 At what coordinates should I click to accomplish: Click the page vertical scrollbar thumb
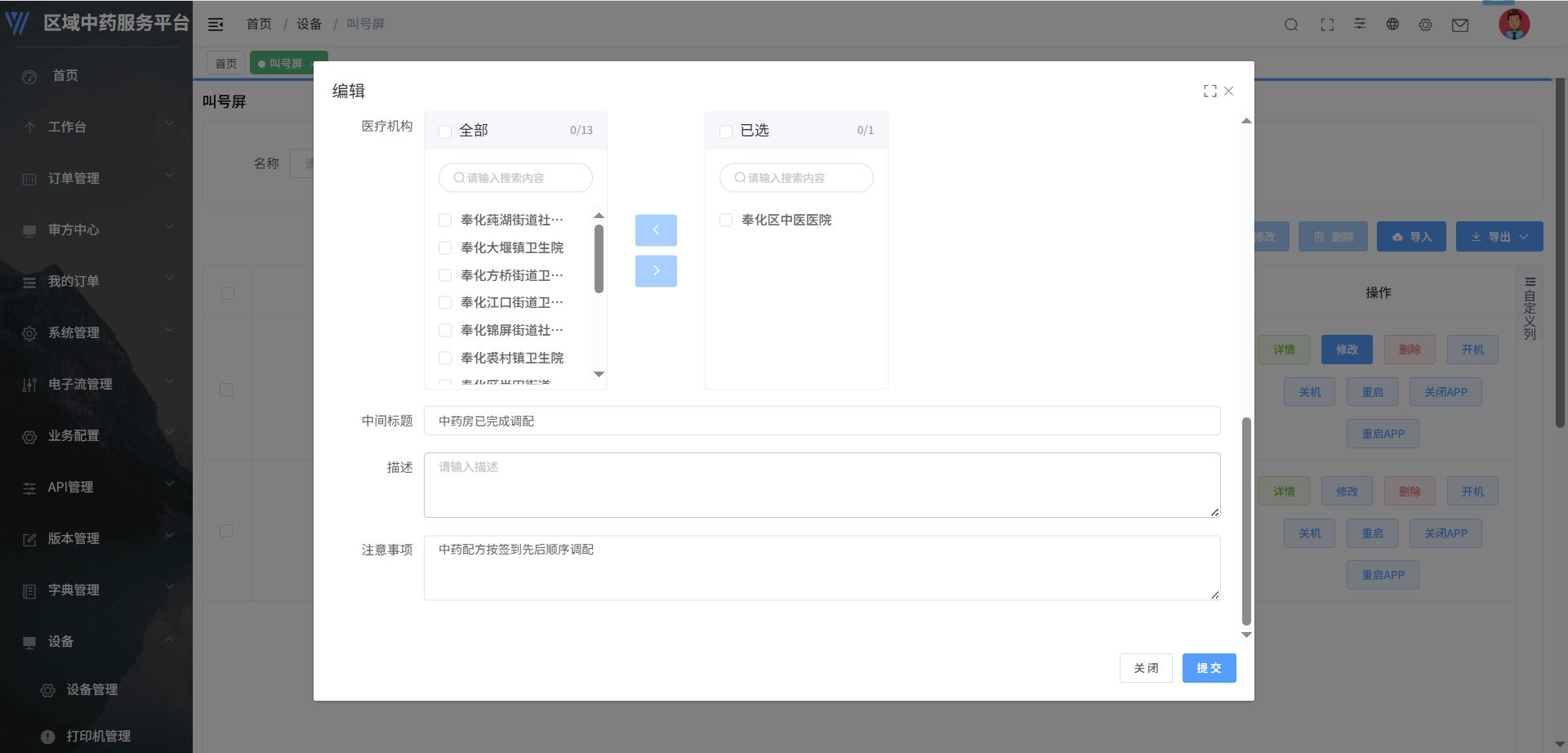click(x=1560, y=253)
